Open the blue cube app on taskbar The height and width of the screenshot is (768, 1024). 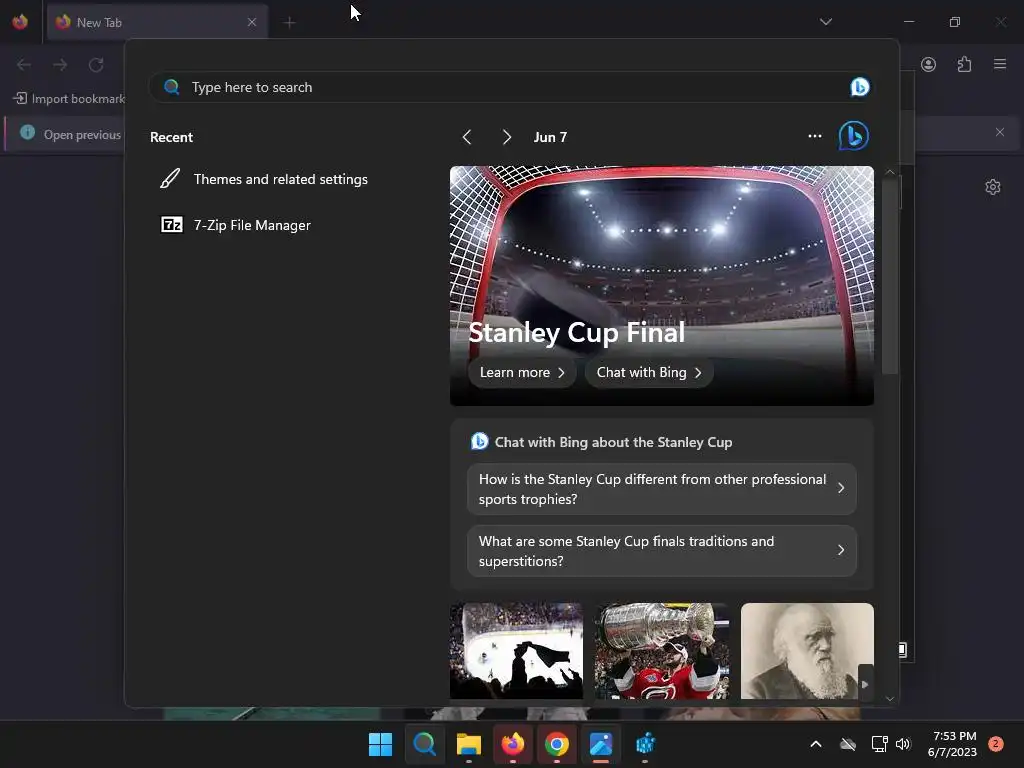[x=645, y=744]
